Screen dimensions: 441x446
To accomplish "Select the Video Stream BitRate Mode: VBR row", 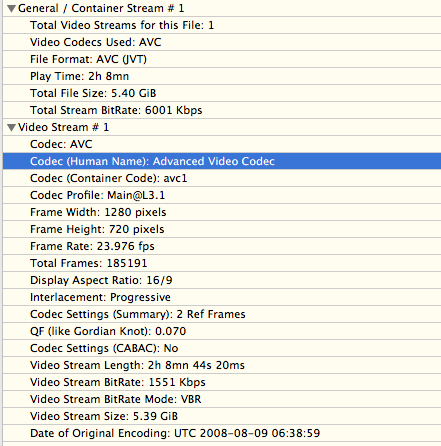I will pos(222,399).
